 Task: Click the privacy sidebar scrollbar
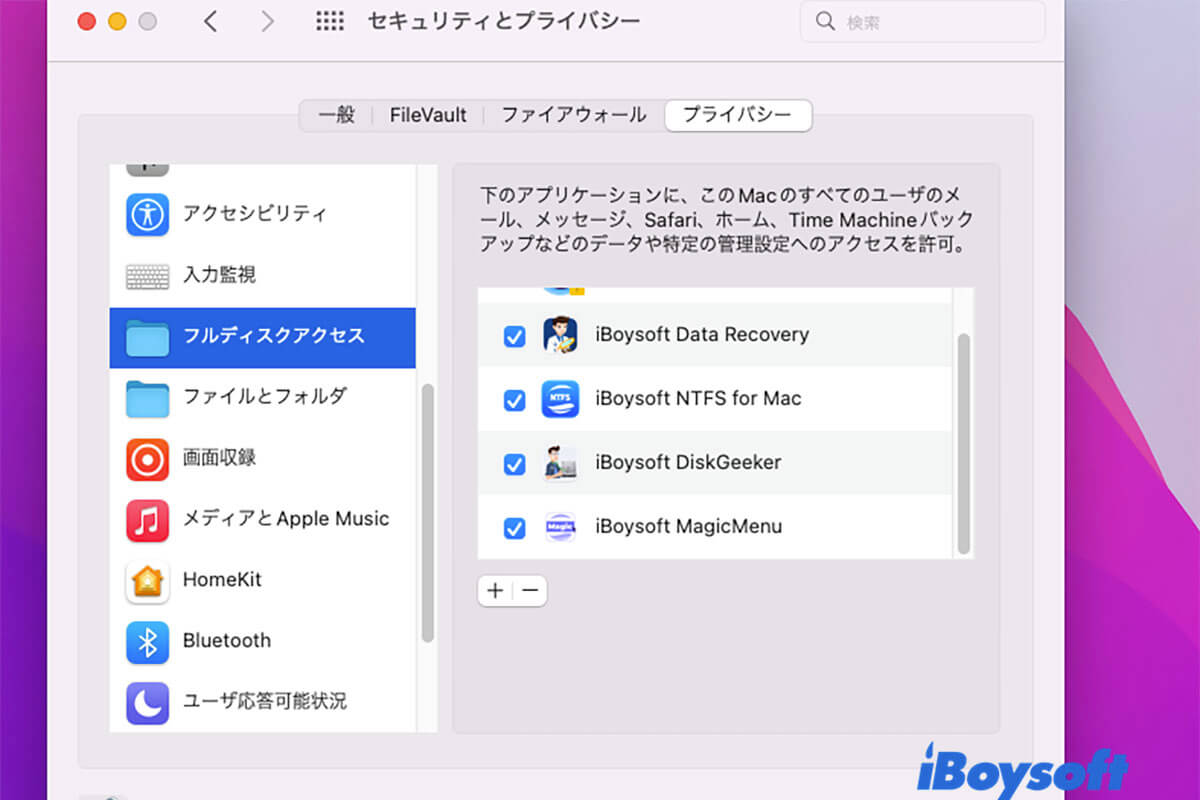tap(428, 512)
